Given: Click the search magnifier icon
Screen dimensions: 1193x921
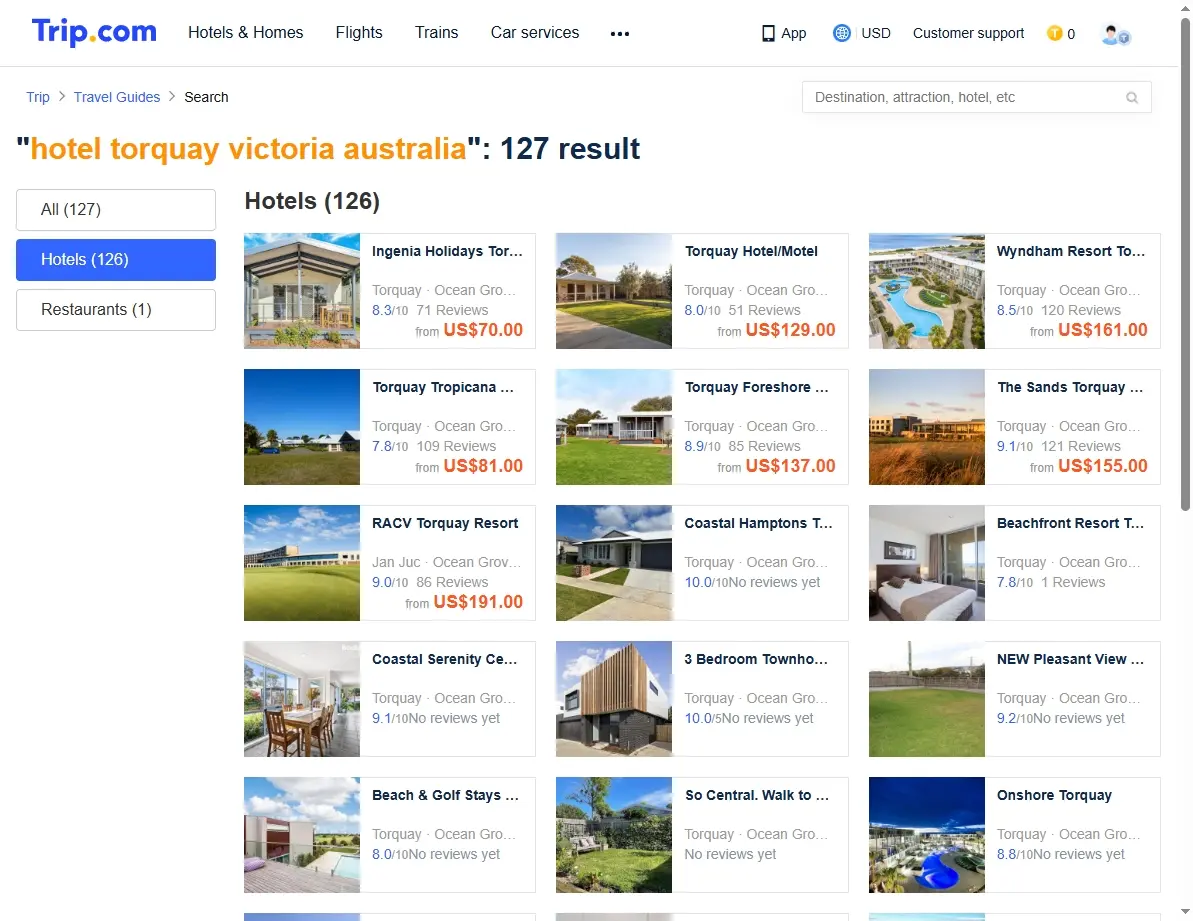Looking at the screenshot, I should tap(1132, 97).
